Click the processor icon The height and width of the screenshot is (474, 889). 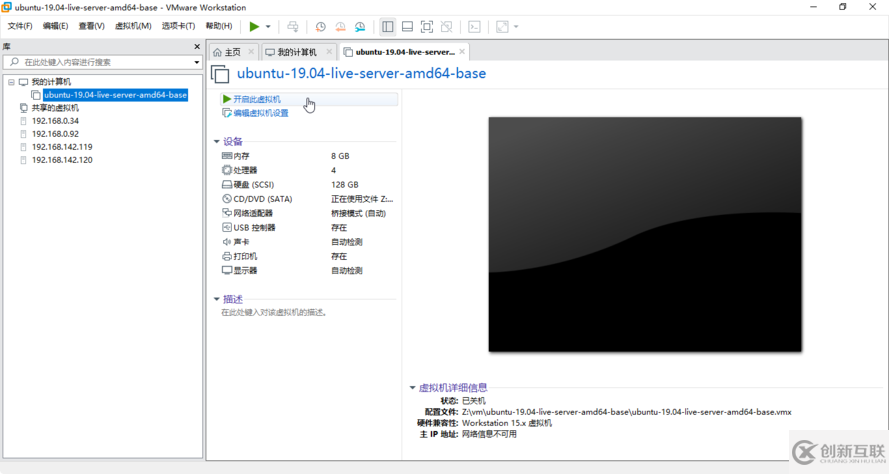pyautogui.click(x=227, y=170)
